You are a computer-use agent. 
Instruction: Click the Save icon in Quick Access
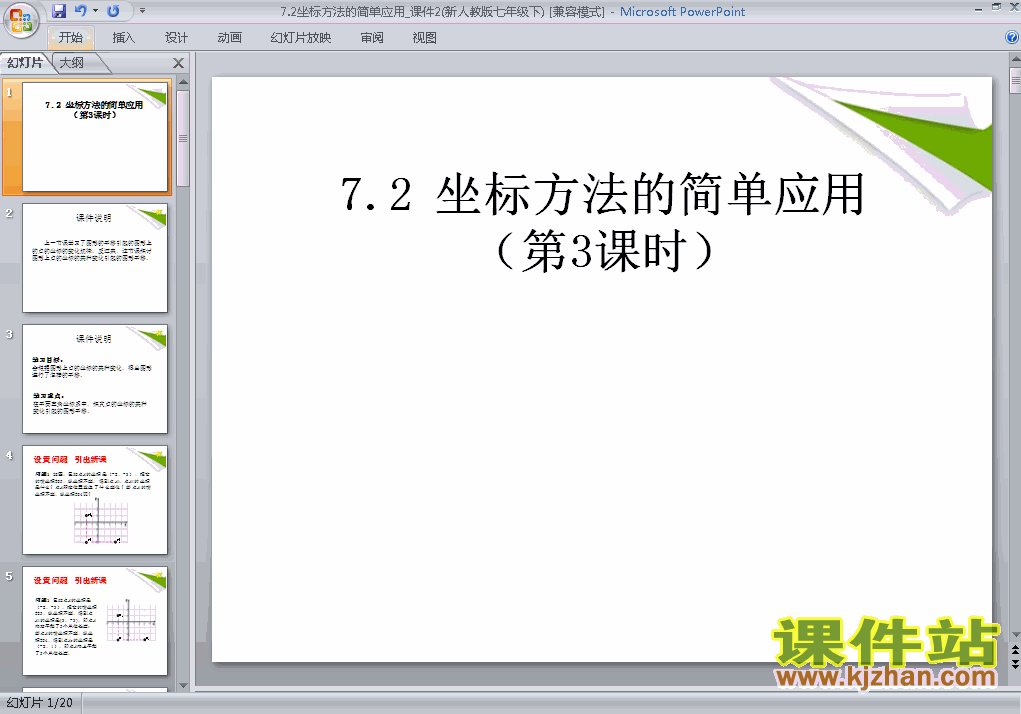point(59,11)
